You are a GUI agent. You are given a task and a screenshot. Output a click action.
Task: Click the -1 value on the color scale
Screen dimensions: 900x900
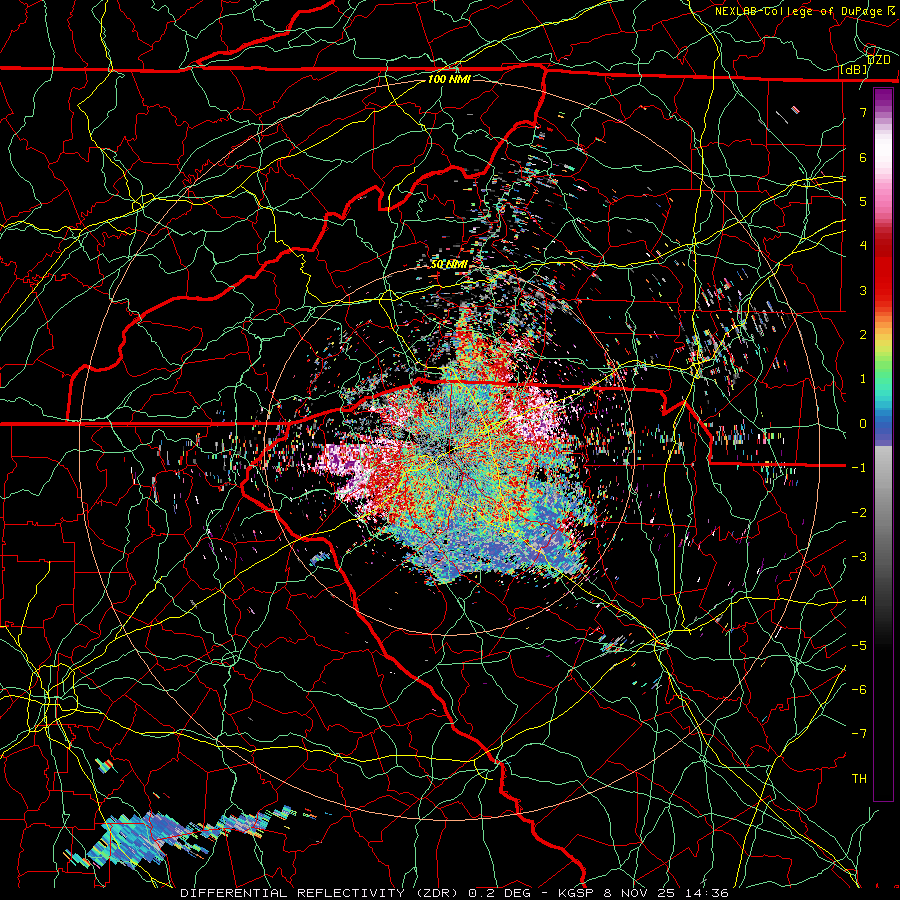click(859, 468)
